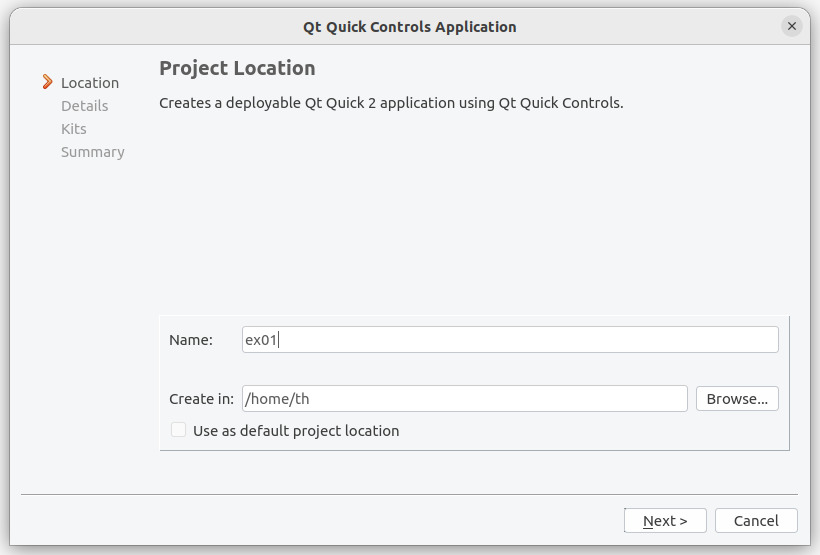Select the Details wizard step
This screenshot has height=555, width=820.
pos(85,106)
